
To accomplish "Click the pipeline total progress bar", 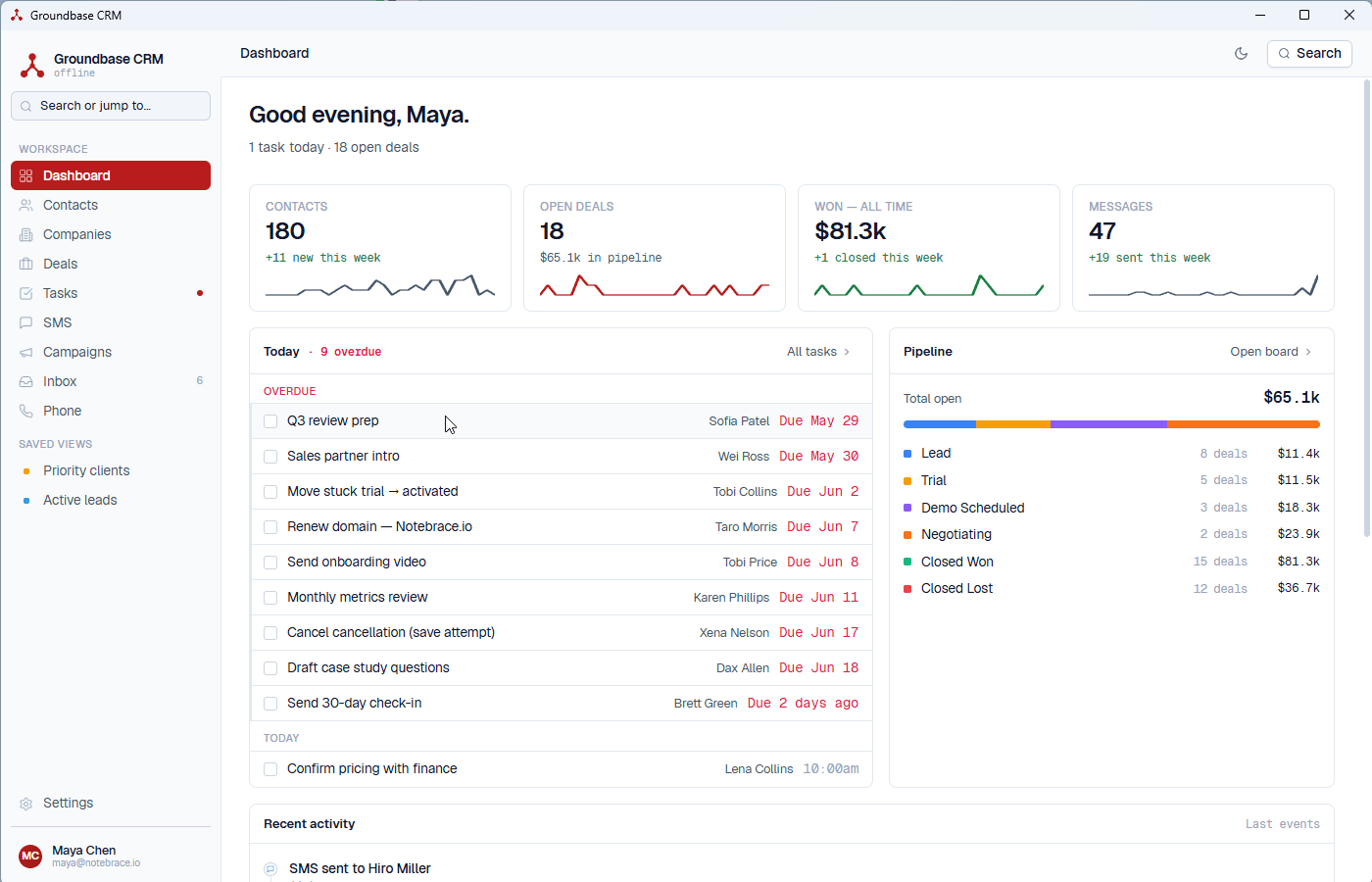I will (1111, 424).
